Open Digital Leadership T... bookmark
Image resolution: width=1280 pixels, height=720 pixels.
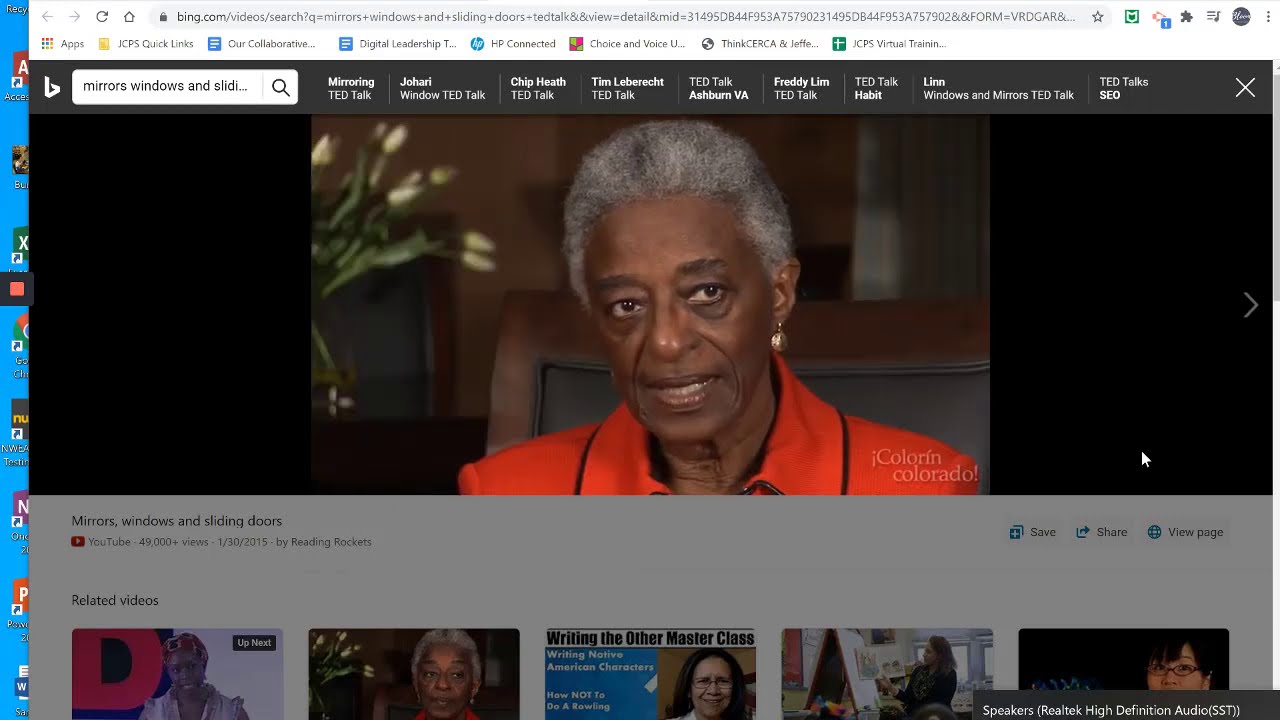(398, 44)
